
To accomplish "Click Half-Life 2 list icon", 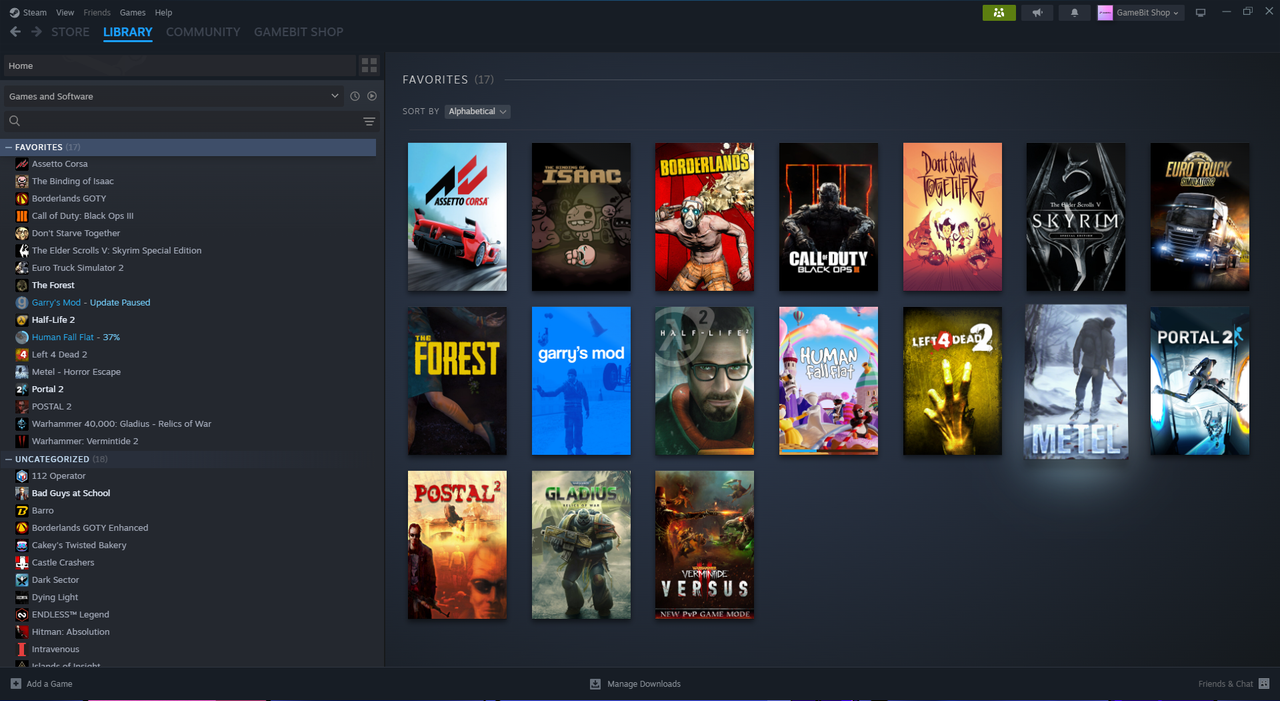I will (22, 320).
